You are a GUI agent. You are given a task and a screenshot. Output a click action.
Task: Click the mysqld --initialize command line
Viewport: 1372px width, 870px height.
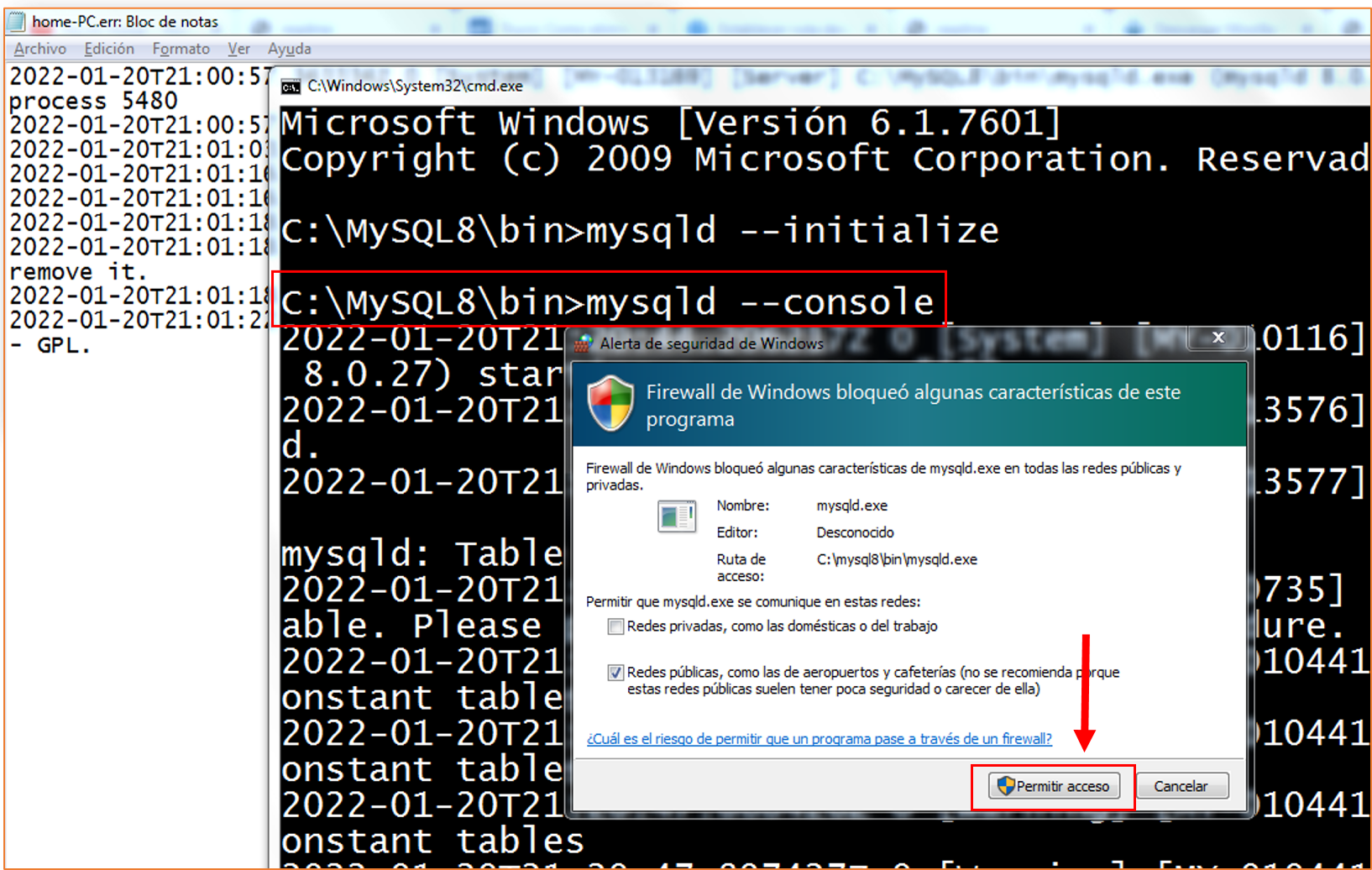pyautogui.click(x=640, y=230)
